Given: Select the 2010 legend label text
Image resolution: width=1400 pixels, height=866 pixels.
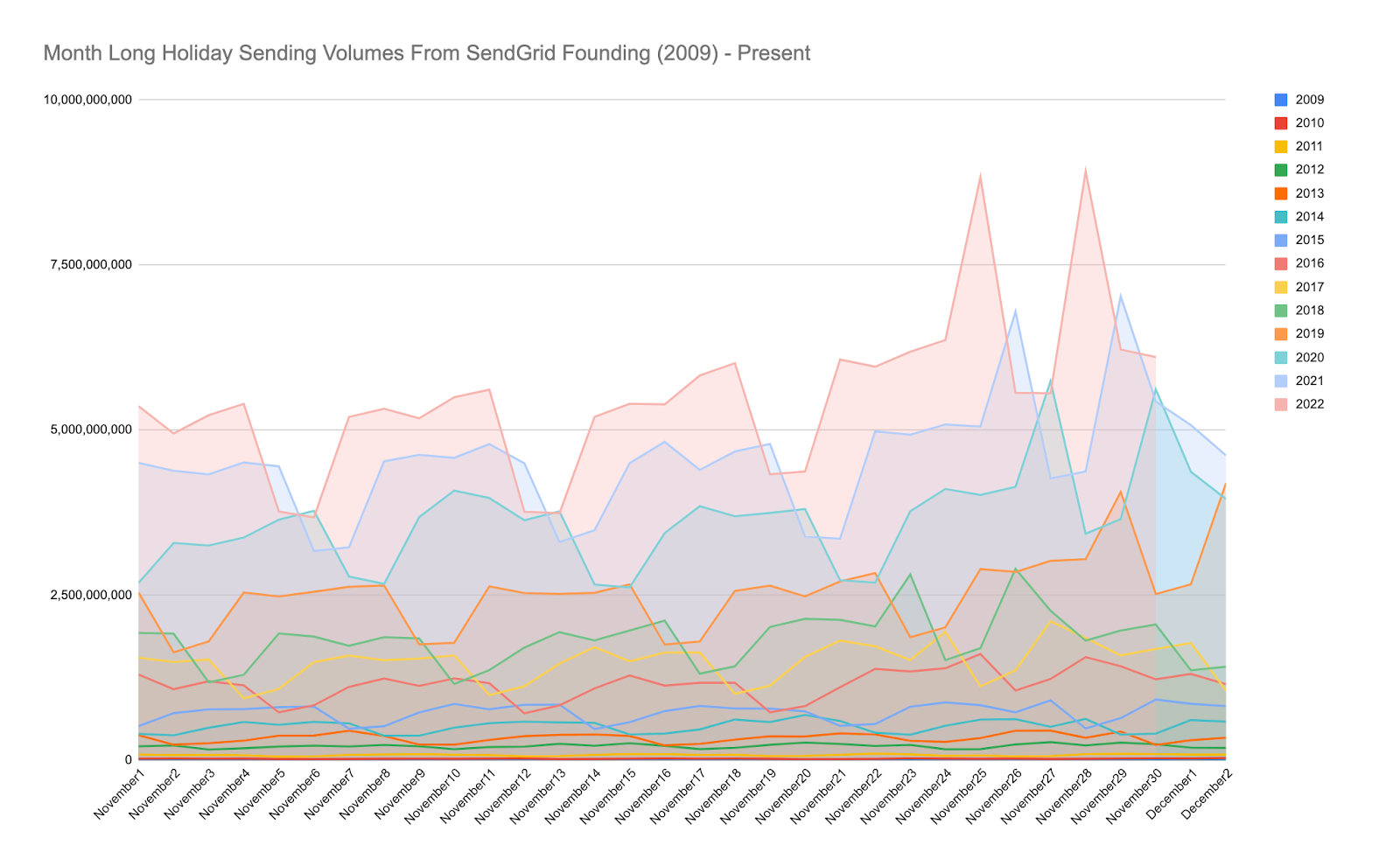Looking at the screenshot, I should pyautogui.click(x=1310, y=123).
